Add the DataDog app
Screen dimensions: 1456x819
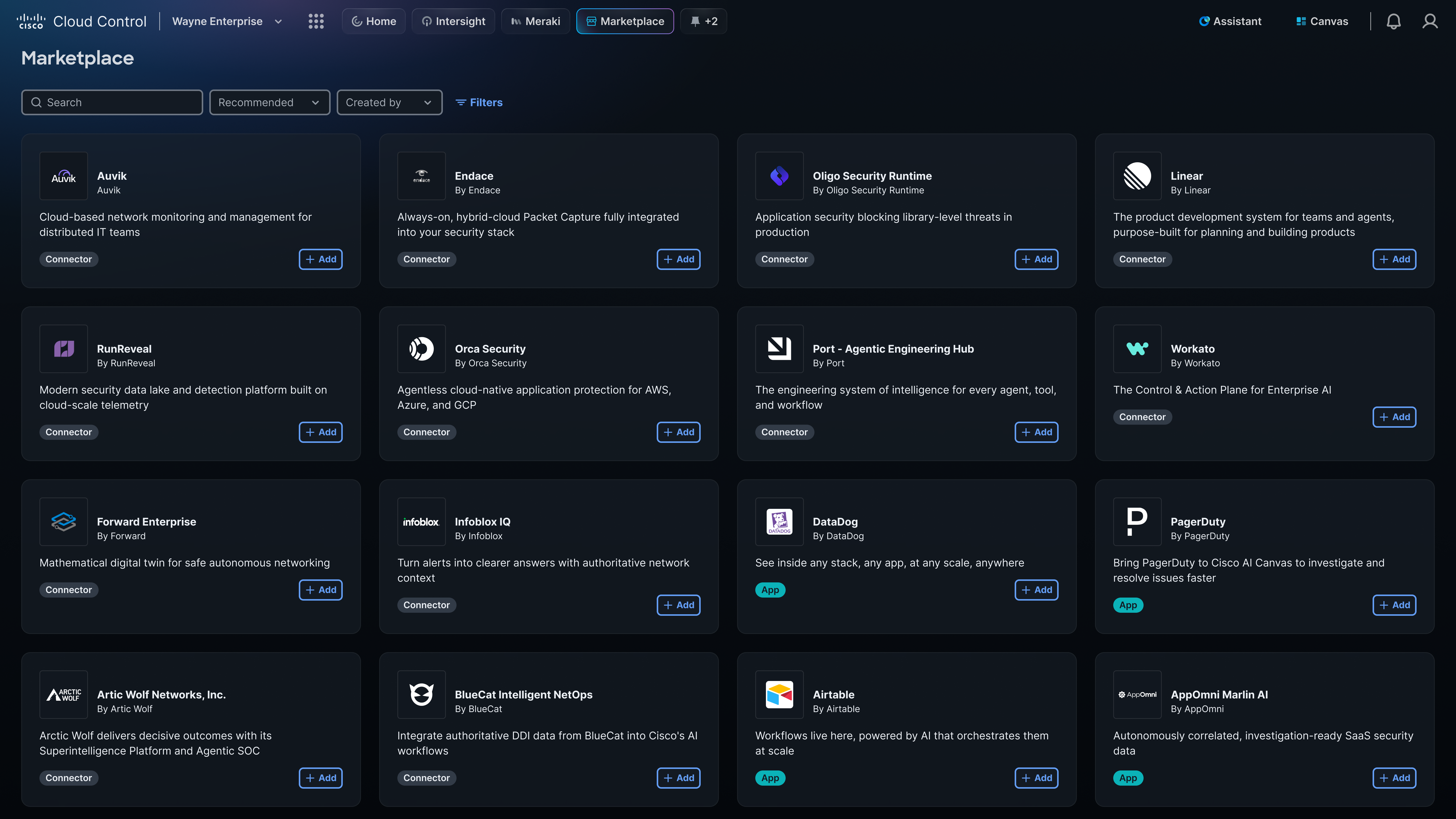pyautogui.click(x=1036, y=590)
